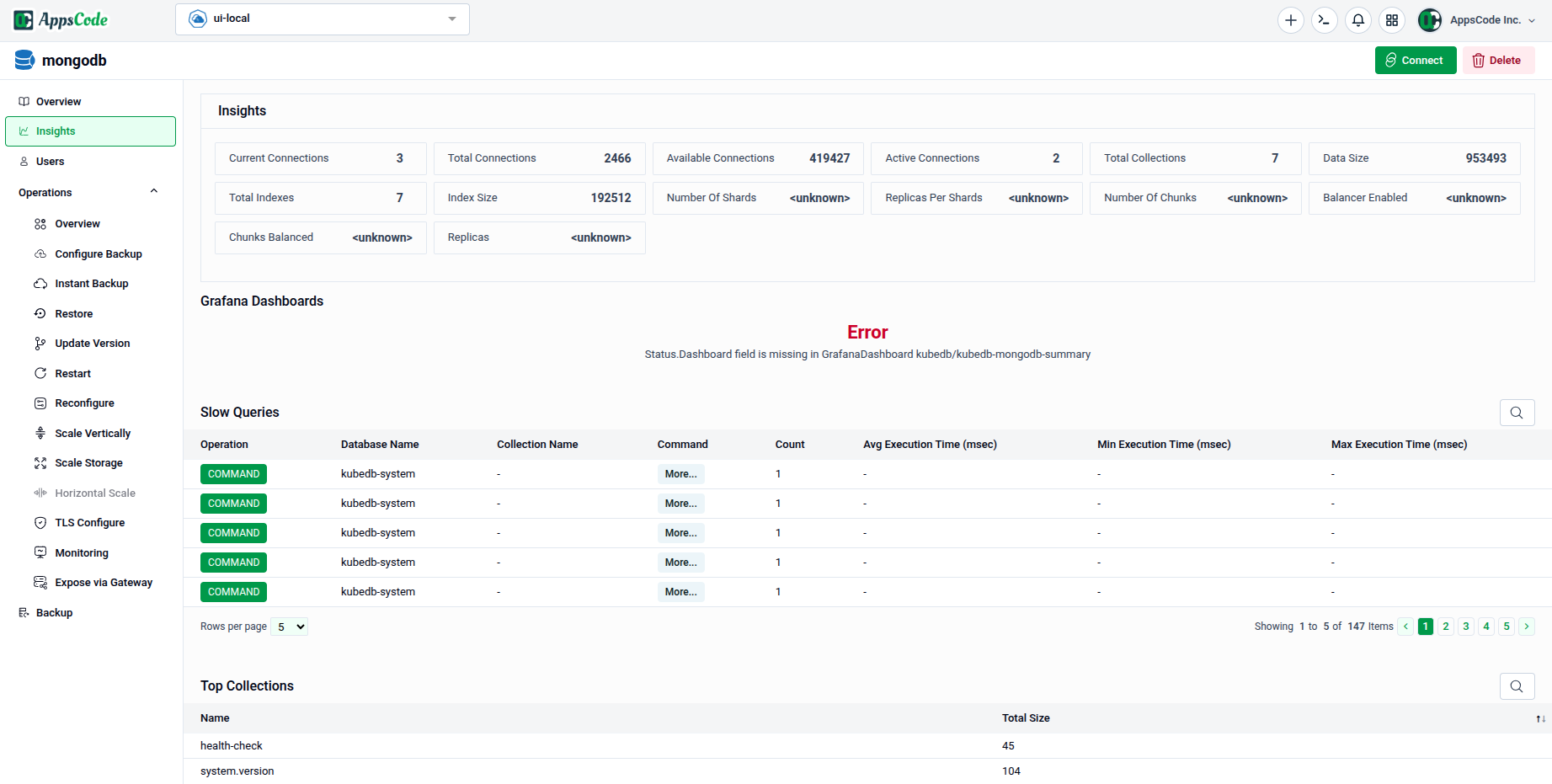Select the Monitoring operation icon
1552x784 pixels.
(x=40, y=552)
